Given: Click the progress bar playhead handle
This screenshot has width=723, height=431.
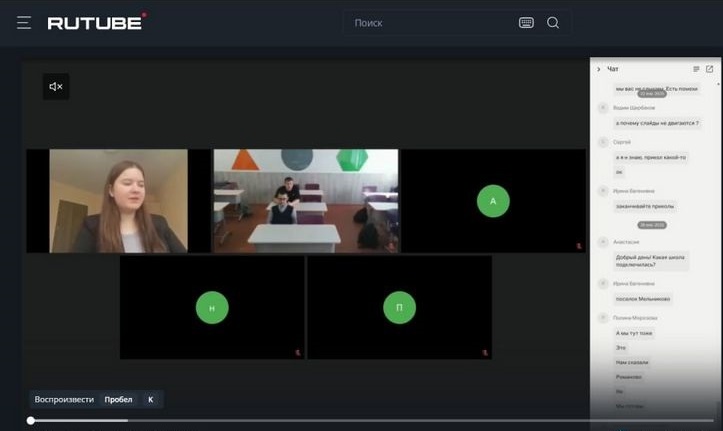Looking at the screenshot, I should [30, 420].
